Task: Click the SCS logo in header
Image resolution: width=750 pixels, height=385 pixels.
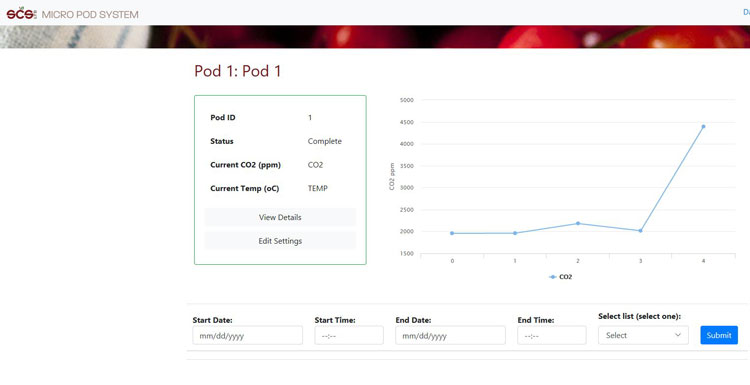Action: coord(22,13)
